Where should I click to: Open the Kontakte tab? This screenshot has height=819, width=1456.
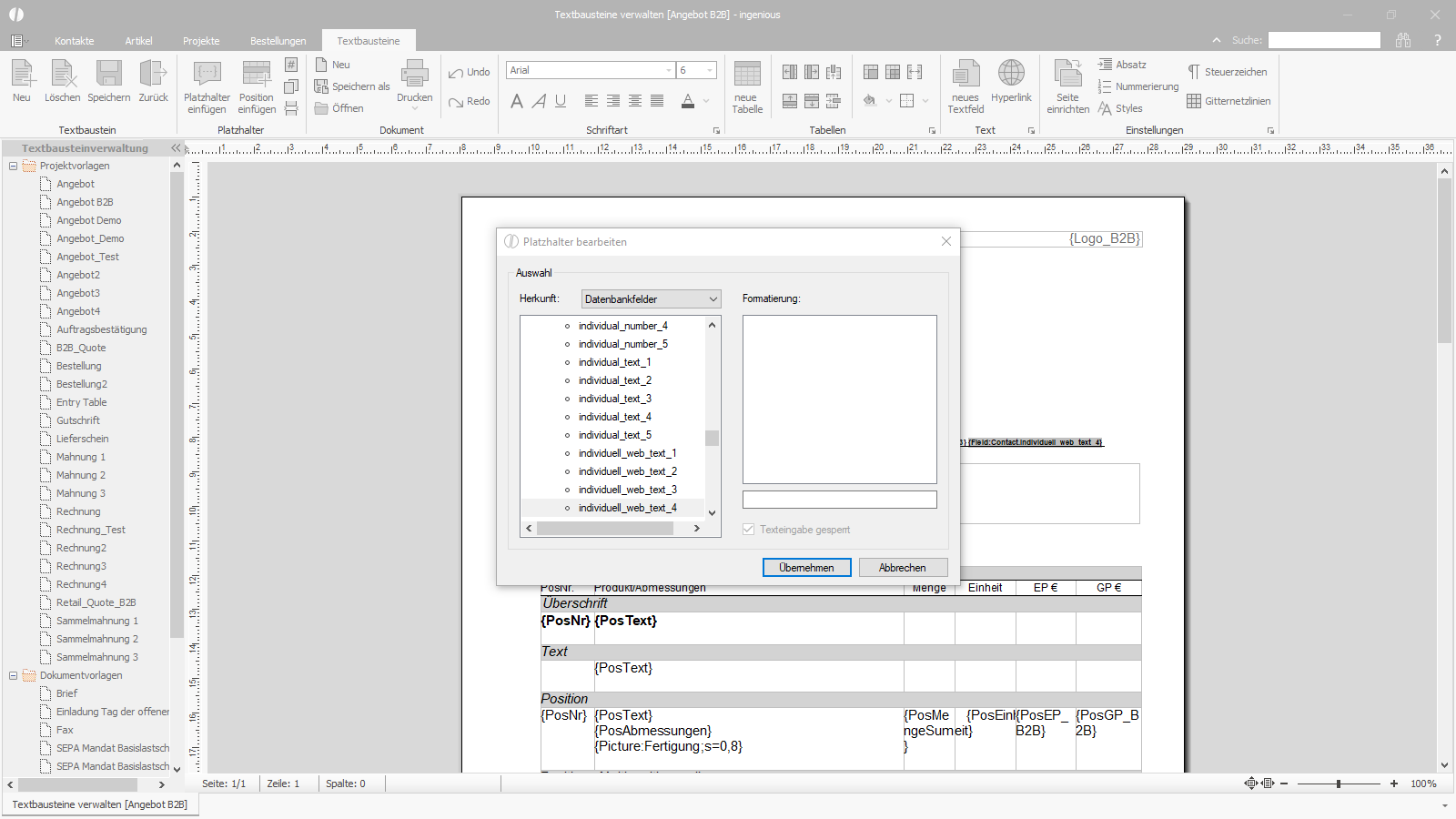[x=75, y=41]
